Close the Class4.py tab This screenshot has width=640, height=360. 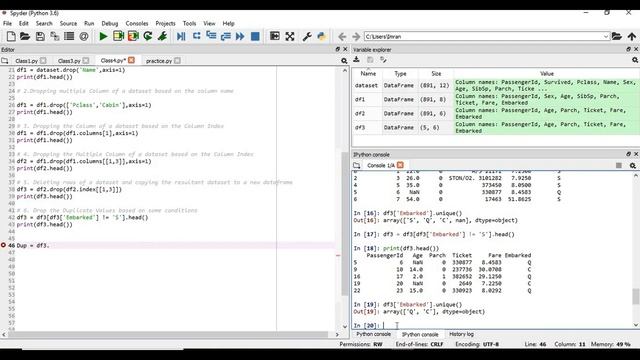[131, 60]
